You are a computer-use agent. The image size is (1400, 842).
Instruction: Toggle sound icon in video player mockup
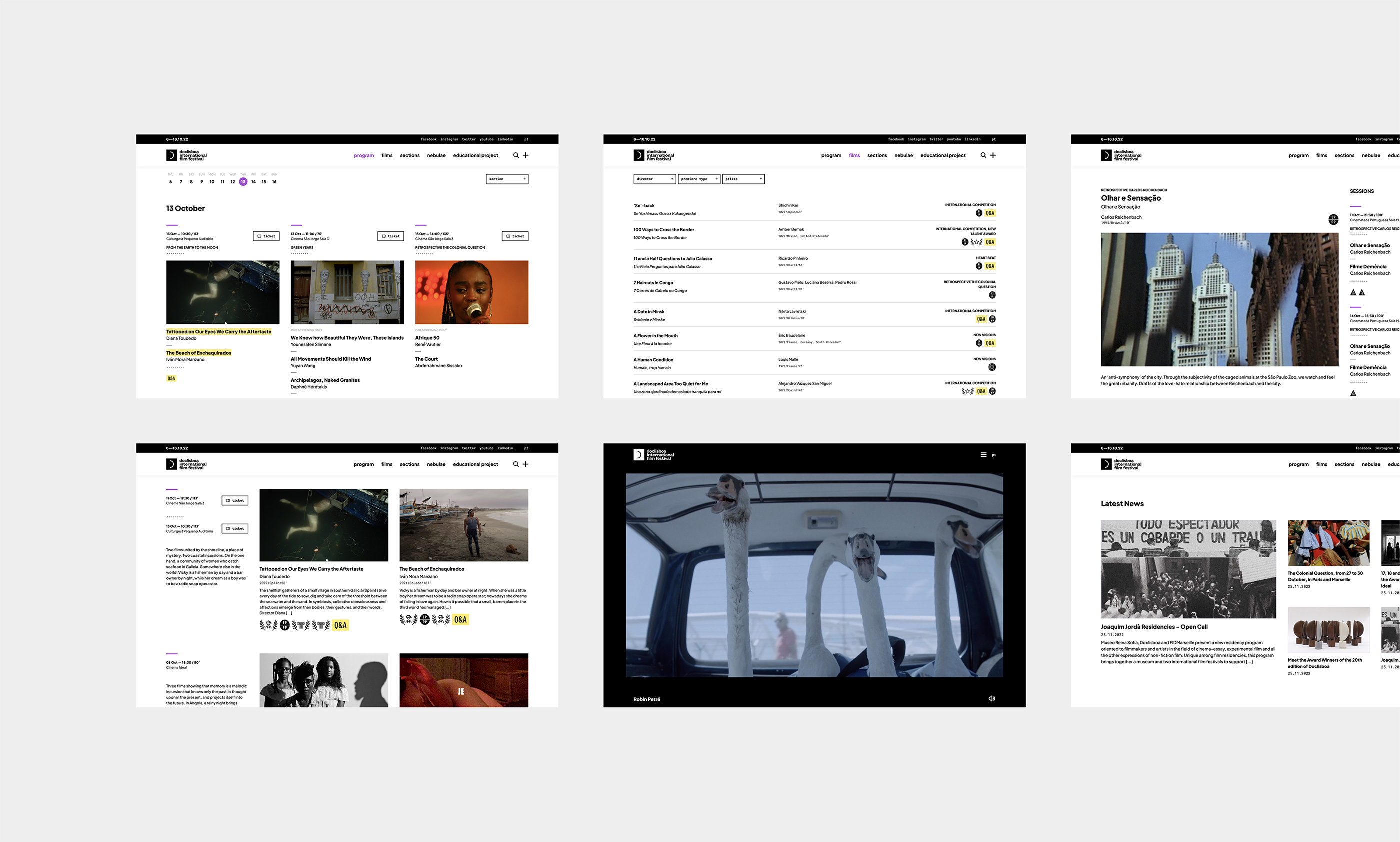[992, 699]
